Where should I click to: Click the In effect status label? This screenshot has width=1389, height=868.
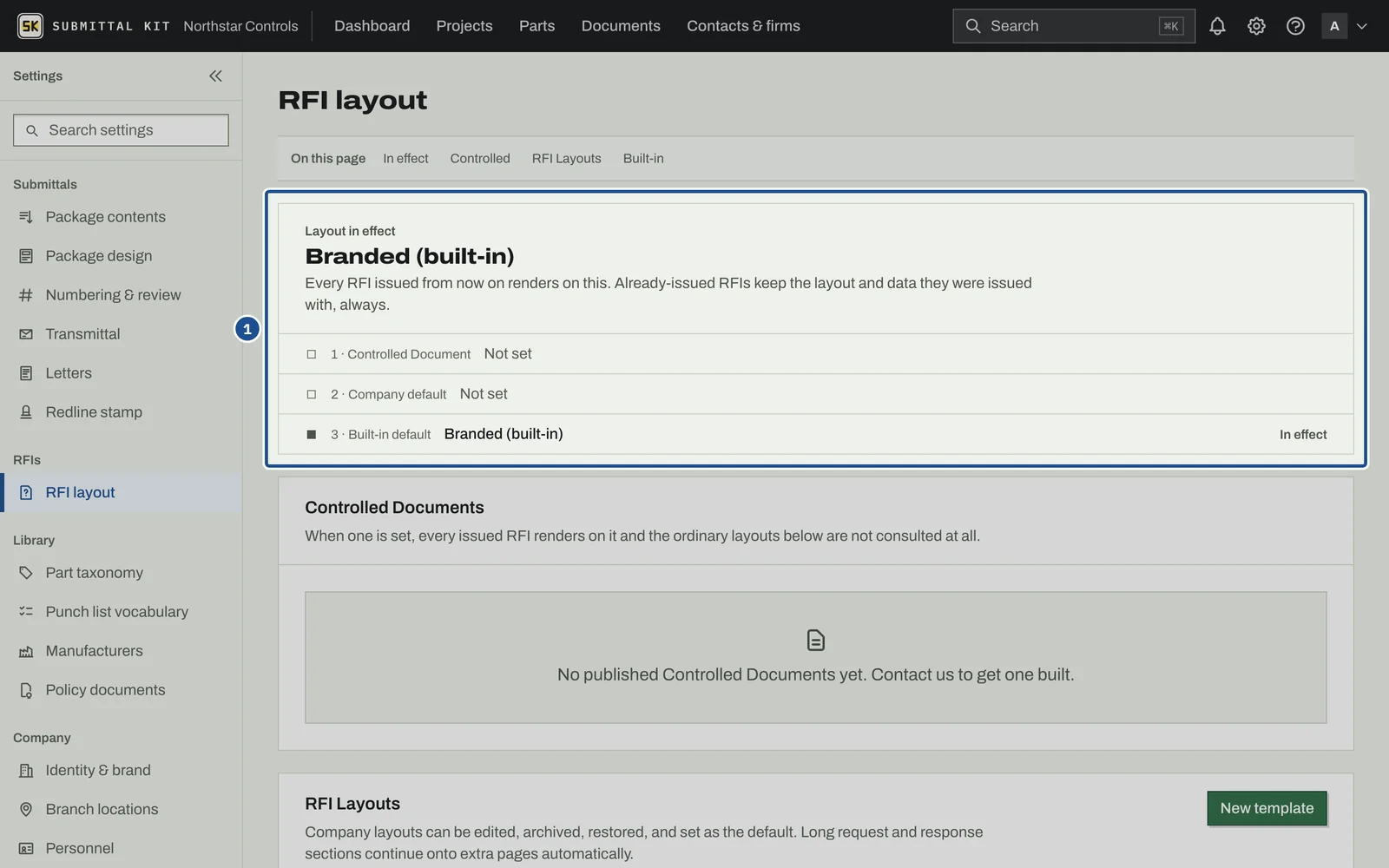click(x=1303, y=435)
